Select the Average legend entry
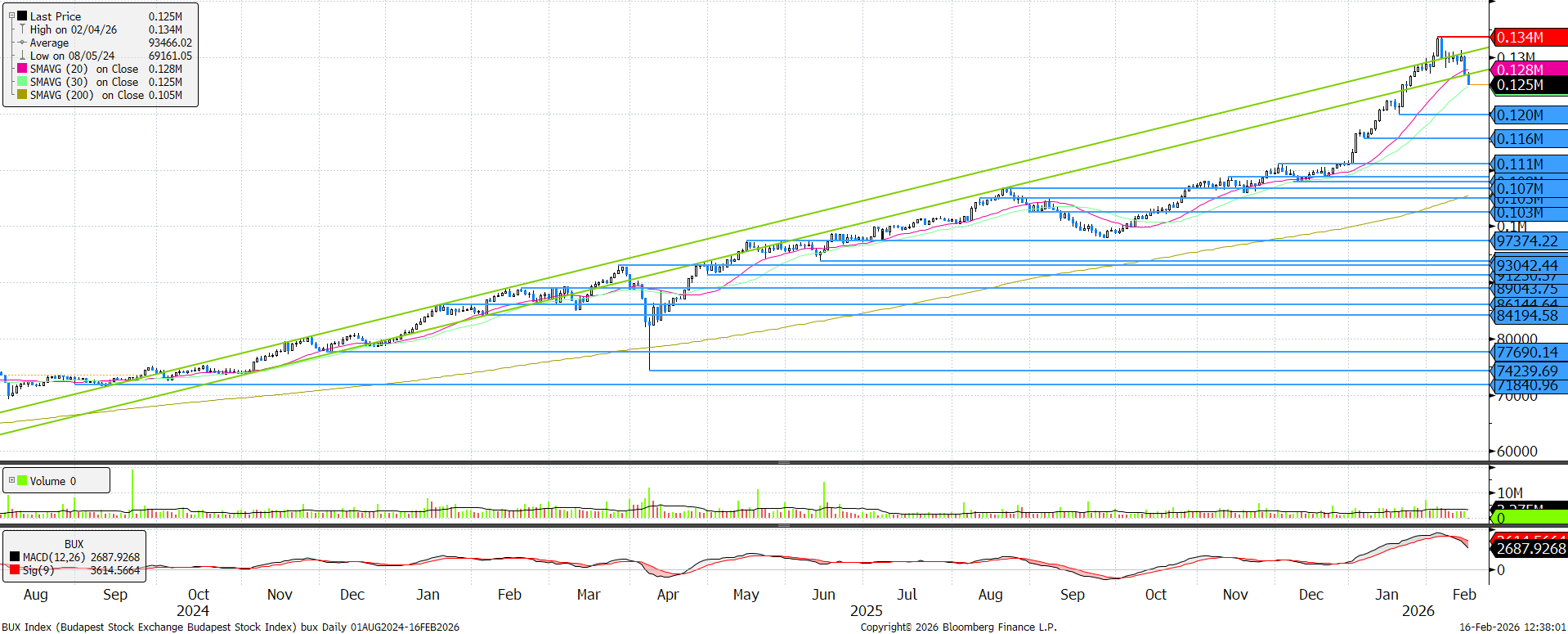This screenshot has width=1568, height=634. point(49,43)
